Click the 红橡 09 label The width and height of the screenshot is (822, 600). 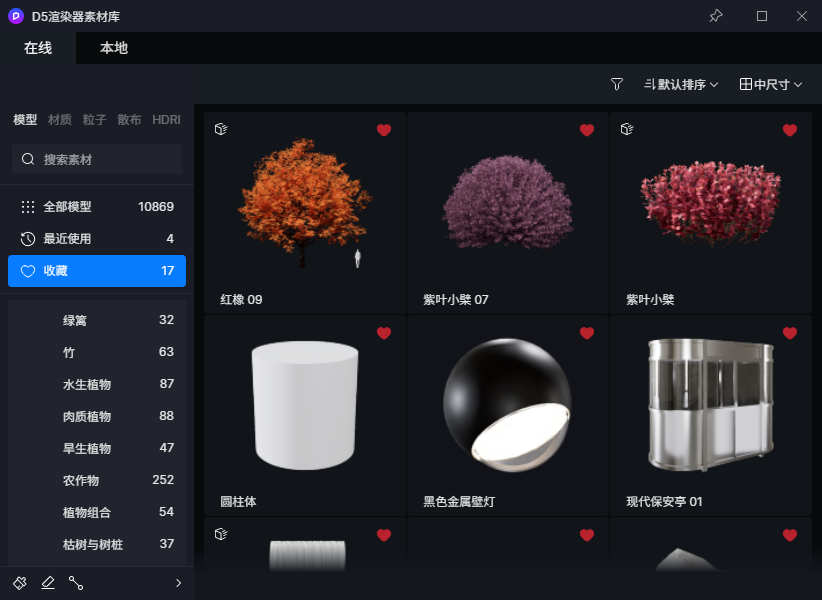(x=241, y=300)
